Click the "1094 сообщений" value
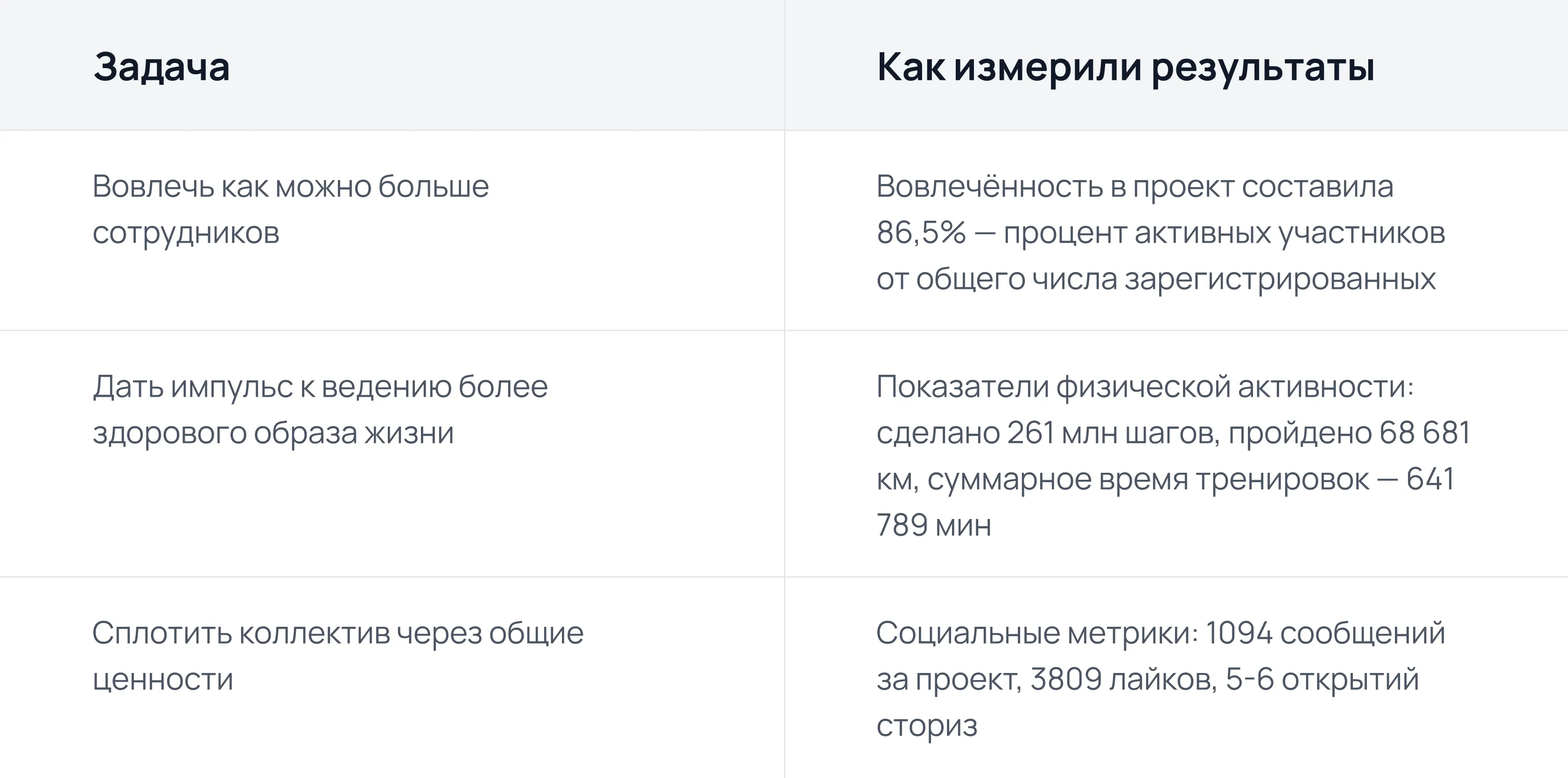 [x=1324, y=633]
